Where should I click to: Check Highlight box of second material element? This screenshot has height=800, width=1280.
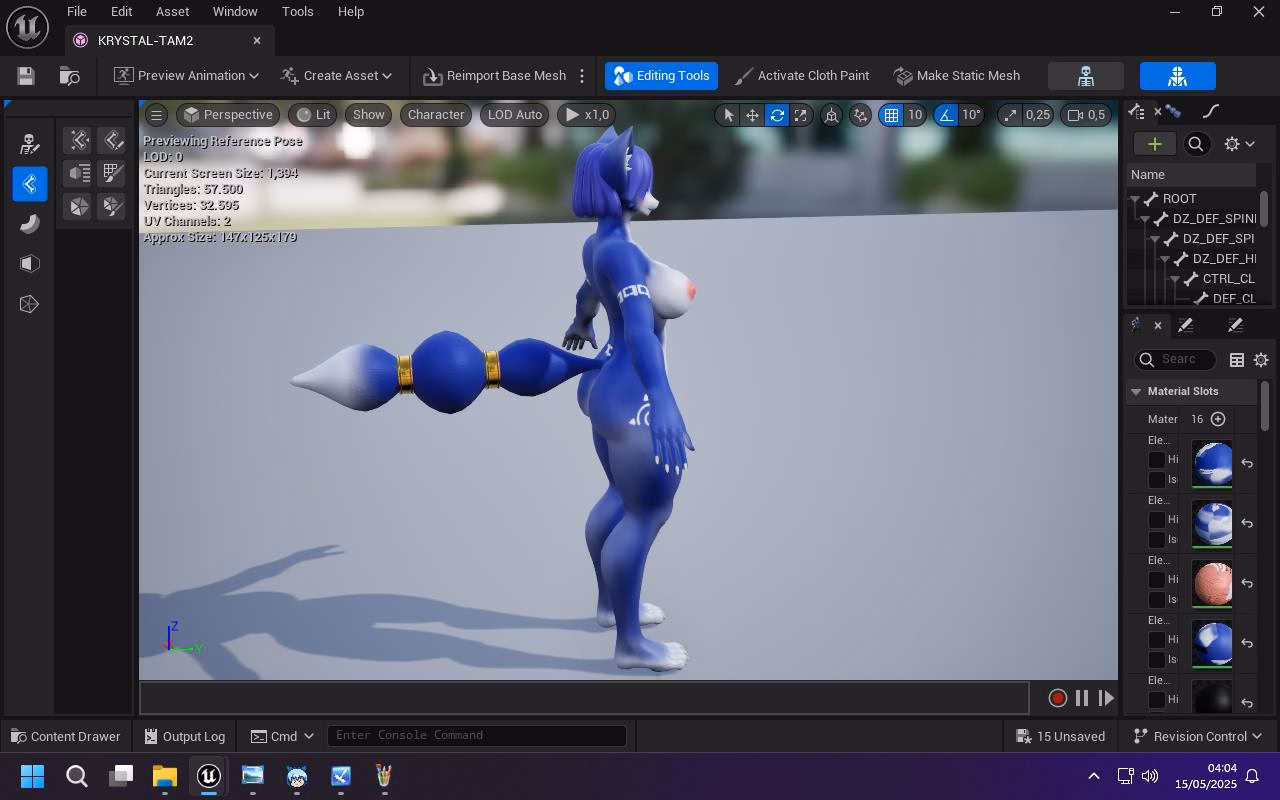pos(1157,520)
